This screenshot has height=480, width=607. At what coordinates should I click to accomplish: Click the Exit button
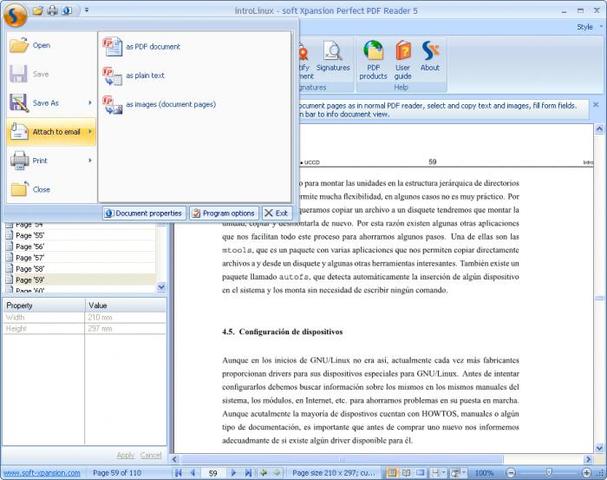point(276,213)
